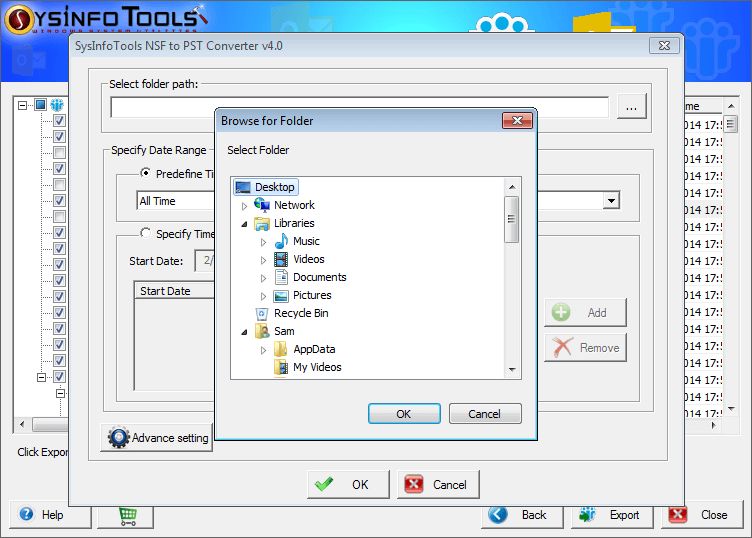Viewport: 752px width, 538px height.
Task: Click the Libraries folder icon
Action: tap(262, 223)
